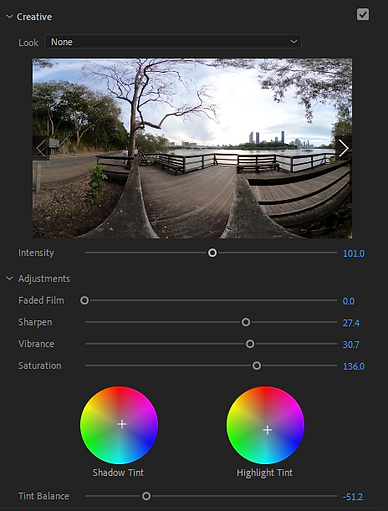388x511 pixels.
Task: Click the Sharpen label
Action: coord(35,322)
